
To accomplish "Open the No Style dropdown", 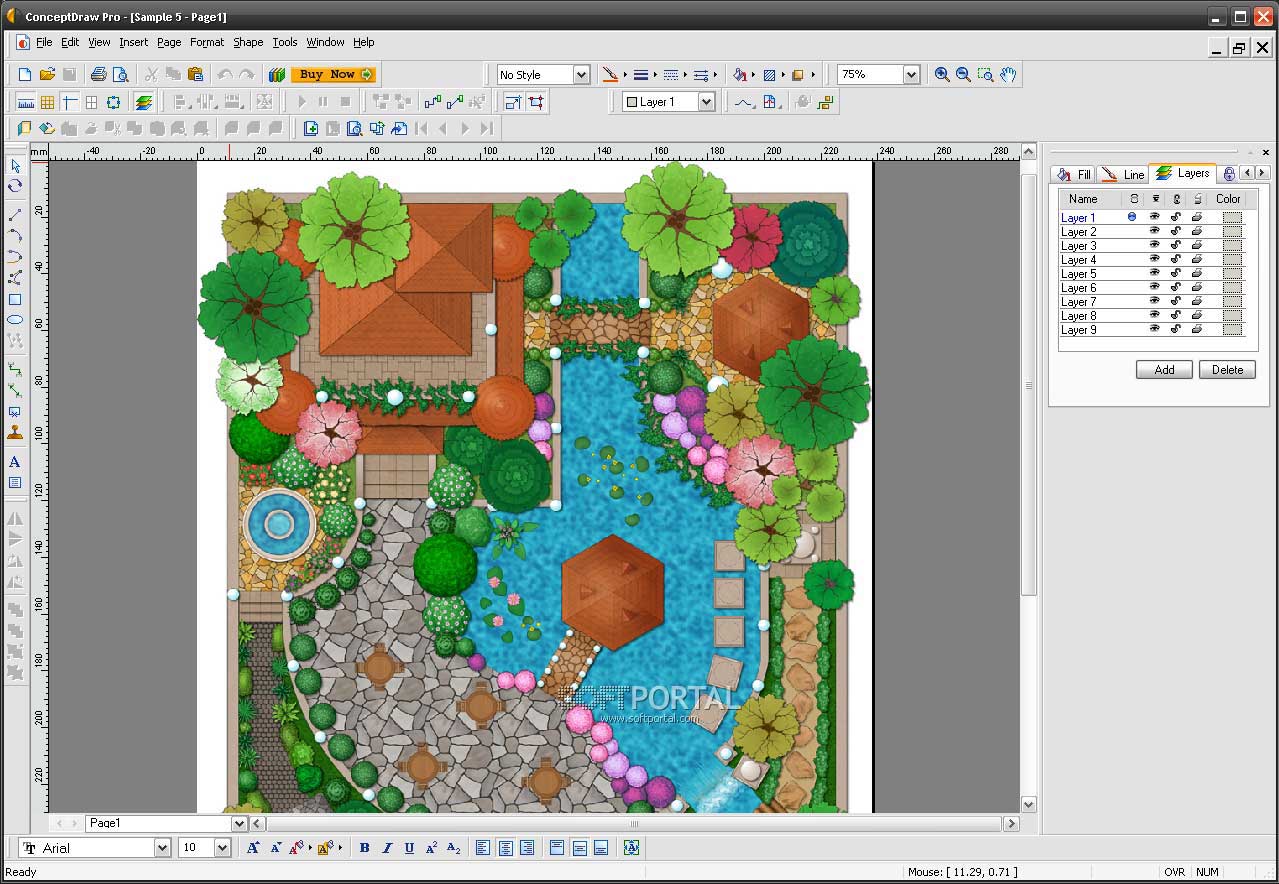I will [x=580, y=75].
